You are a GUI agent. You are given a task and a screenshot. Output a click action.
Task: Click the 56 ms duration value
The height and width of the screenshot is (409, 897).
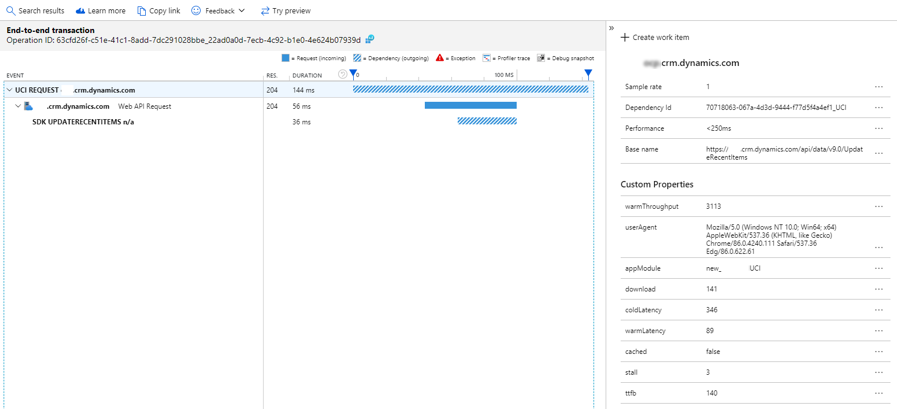click(301, 106)
